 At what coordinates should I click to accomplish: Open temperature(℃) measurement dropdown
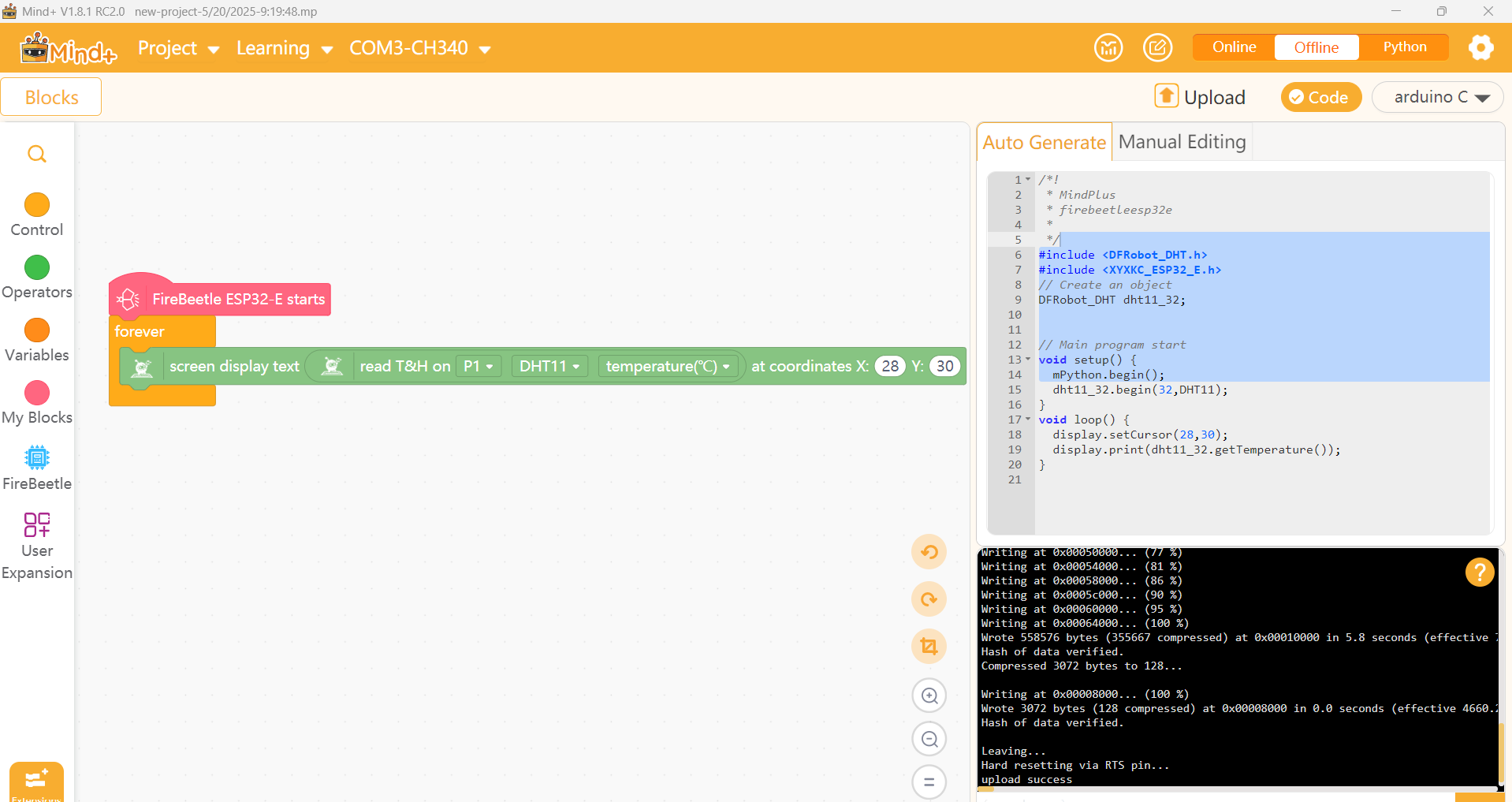click(668, 366)
